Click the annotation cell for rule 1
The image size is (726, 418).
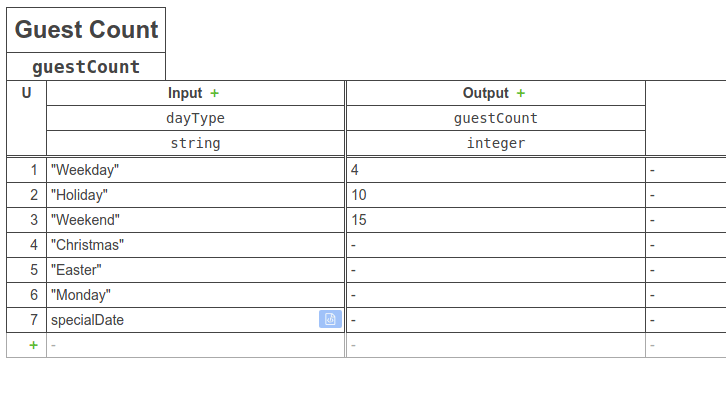(x=686, y=170)
